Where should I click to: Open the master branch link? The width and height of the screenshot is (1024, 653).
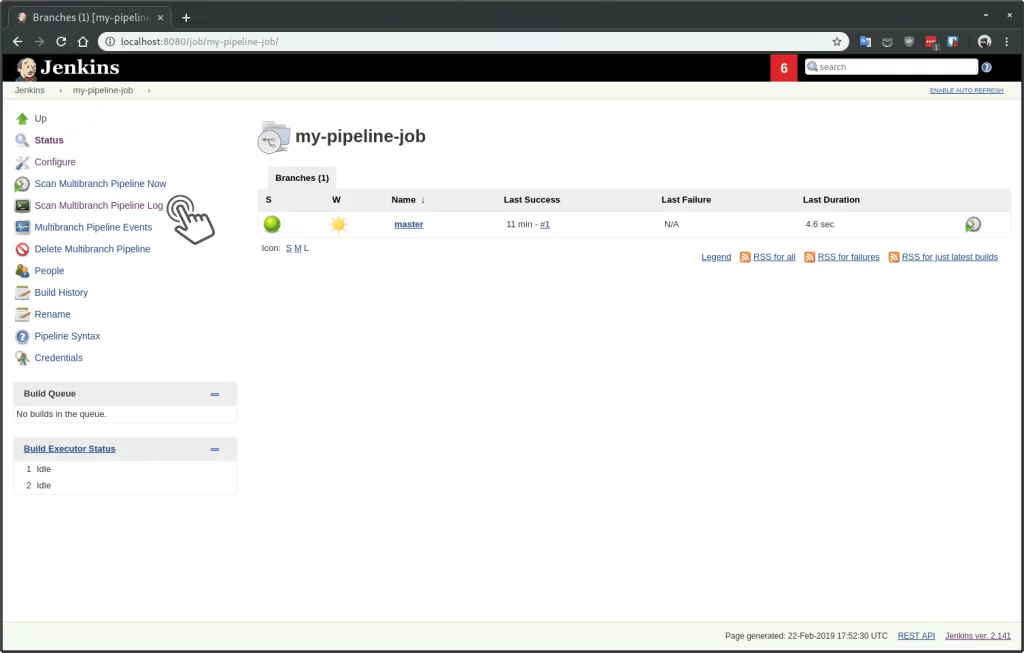[x=409, y=224]
